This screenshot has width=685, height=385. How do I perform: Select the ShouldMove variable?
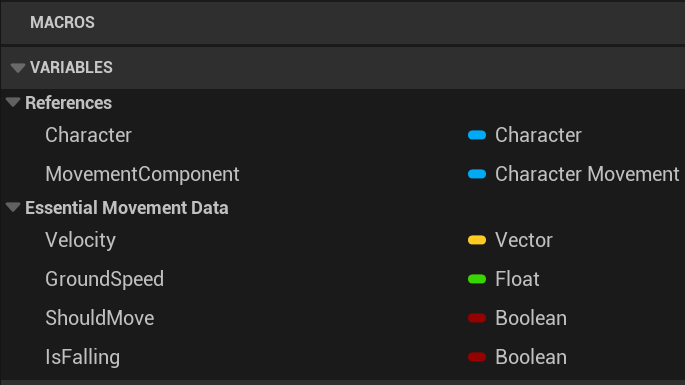[100, 318]
